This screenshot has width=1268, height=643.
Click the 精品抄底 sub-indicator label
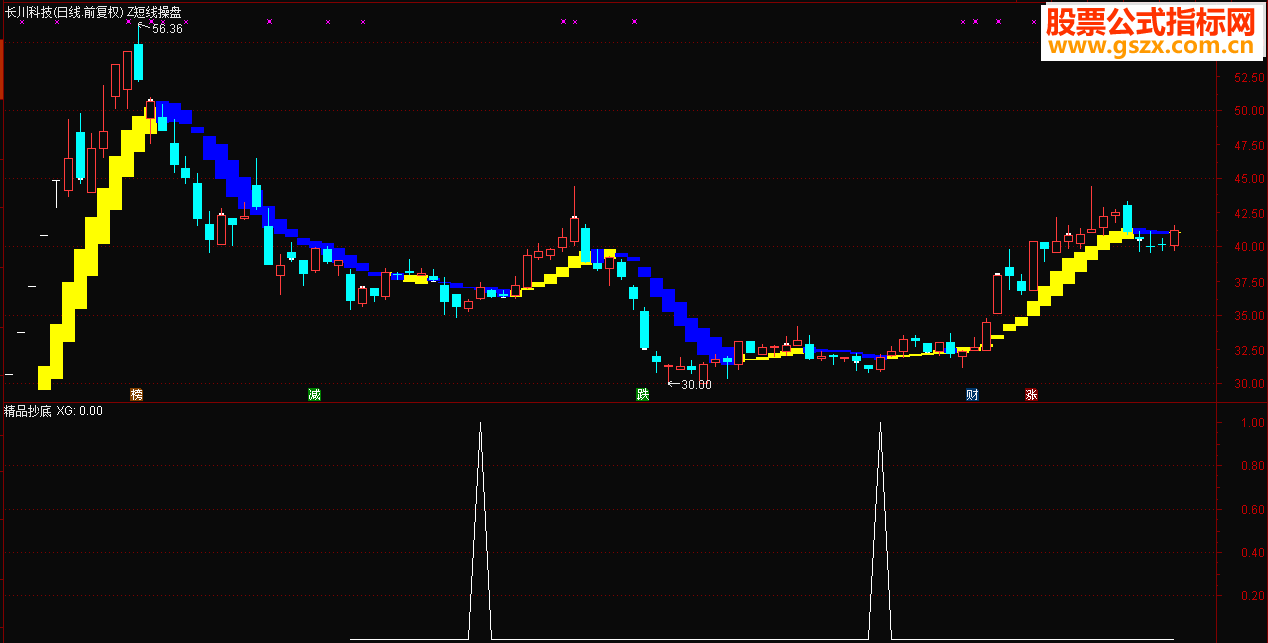click(28, 411)
